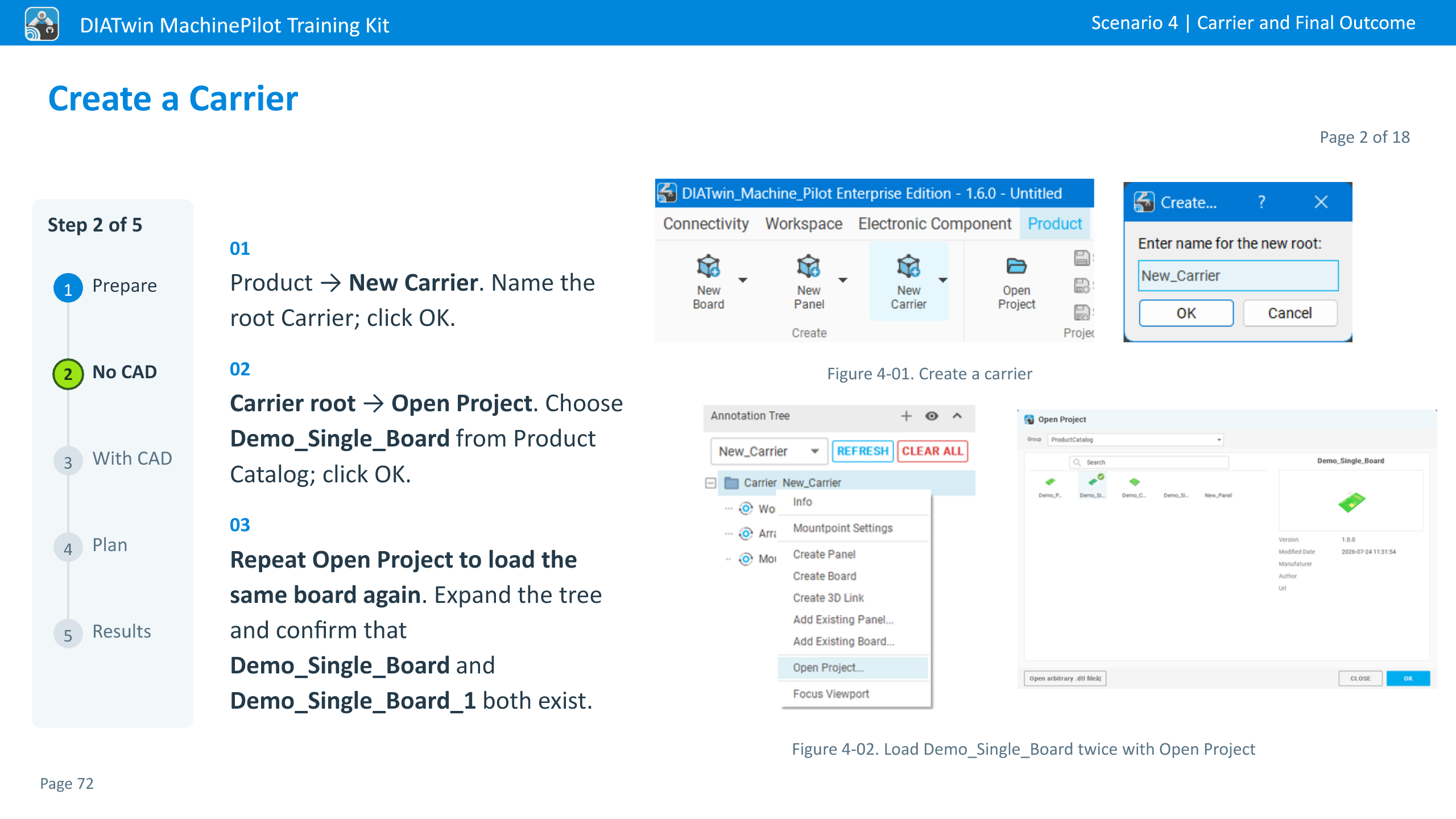1456x819 pixels.
Task: Open the New Panel dropdown arrow
Action: coord(843,280)
